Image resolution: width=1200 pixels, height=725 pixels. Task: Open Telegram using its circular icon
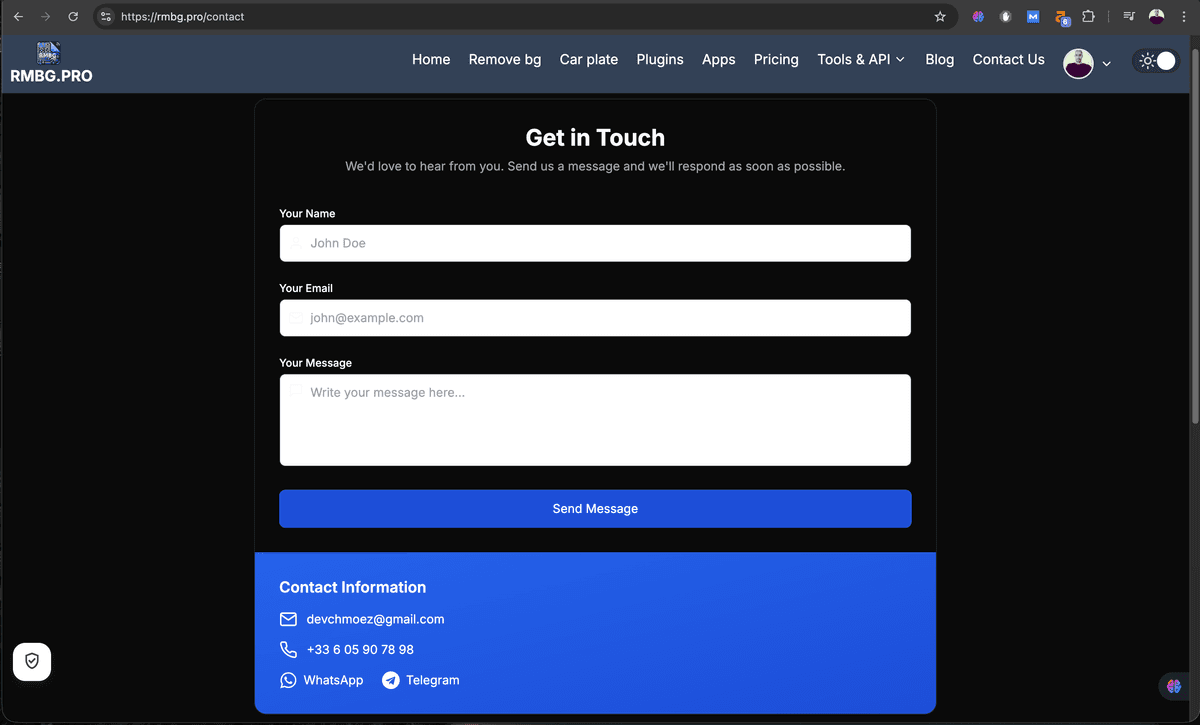[x=390, y=680]
